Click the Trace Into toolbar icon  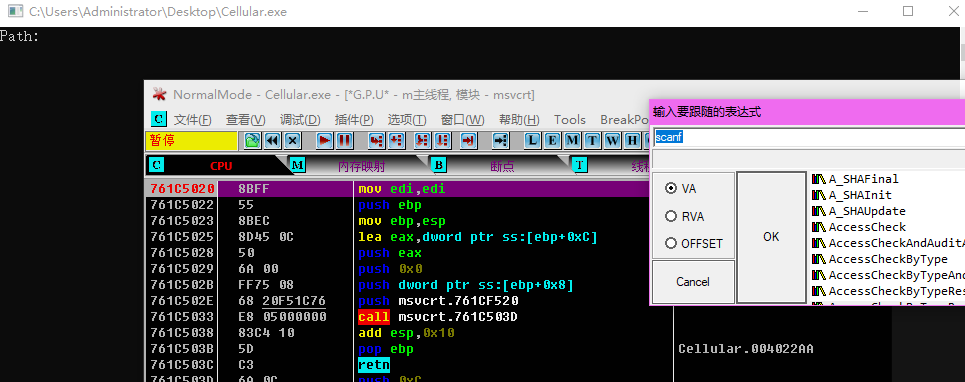pyautogui.click(x=423, y=141)
